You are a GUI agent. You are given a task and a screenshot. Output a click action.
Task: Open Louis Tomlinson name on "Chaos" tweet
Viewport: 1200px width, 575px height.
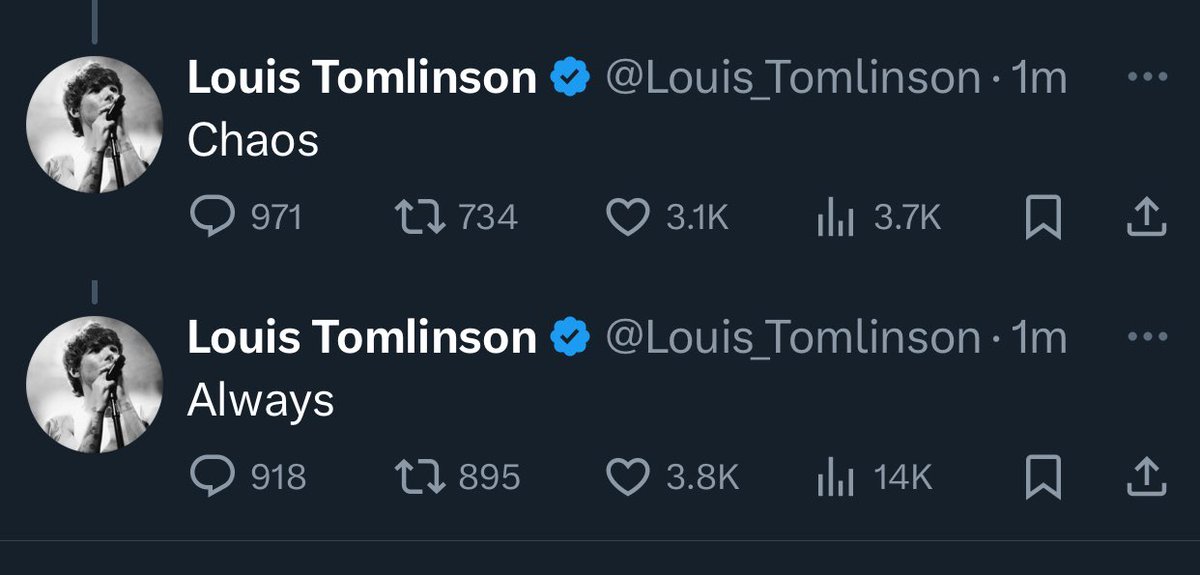point(362,79)
